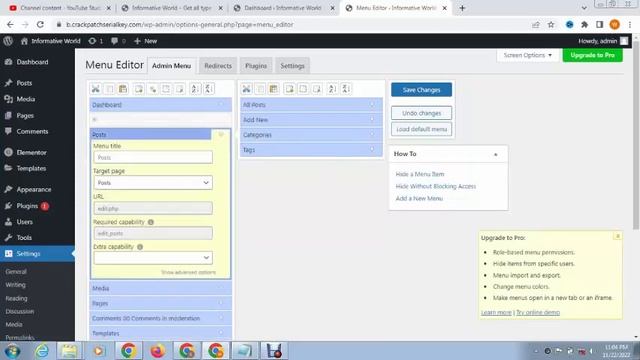Open comments bubble in admin bar
The image size is (640, 360).
[x=118, y=41]
